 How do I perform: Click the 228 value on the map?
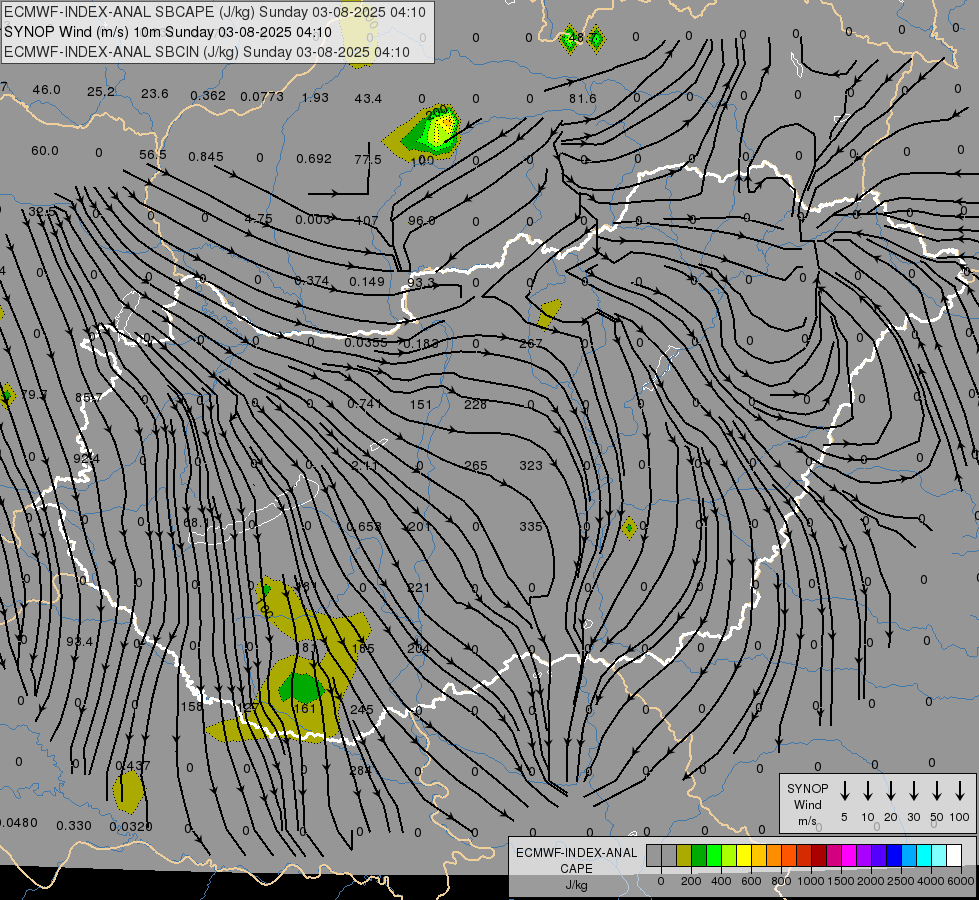[475, 404]
